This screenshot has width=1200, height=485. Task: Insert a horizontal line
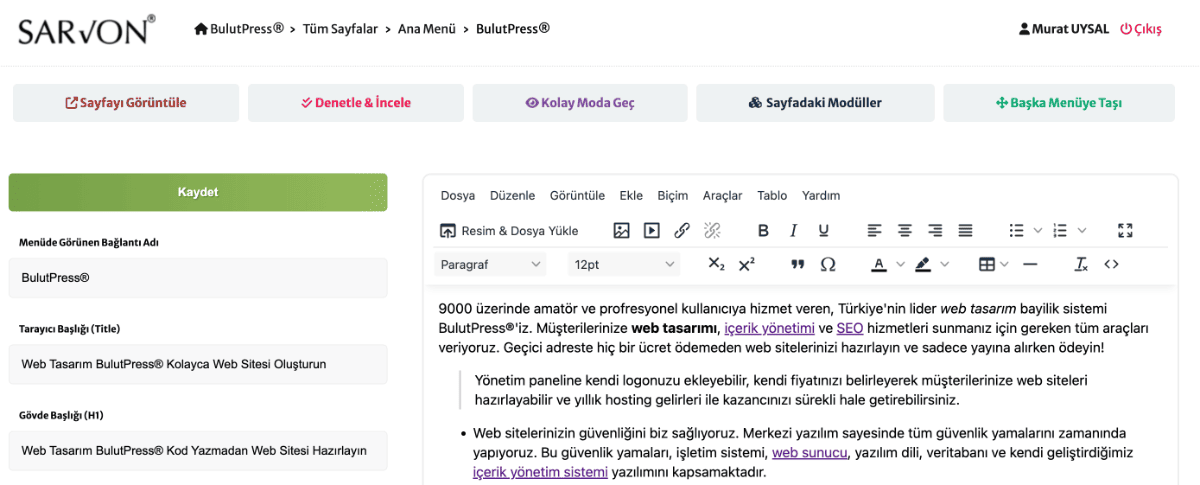(x=1030, y=265)
